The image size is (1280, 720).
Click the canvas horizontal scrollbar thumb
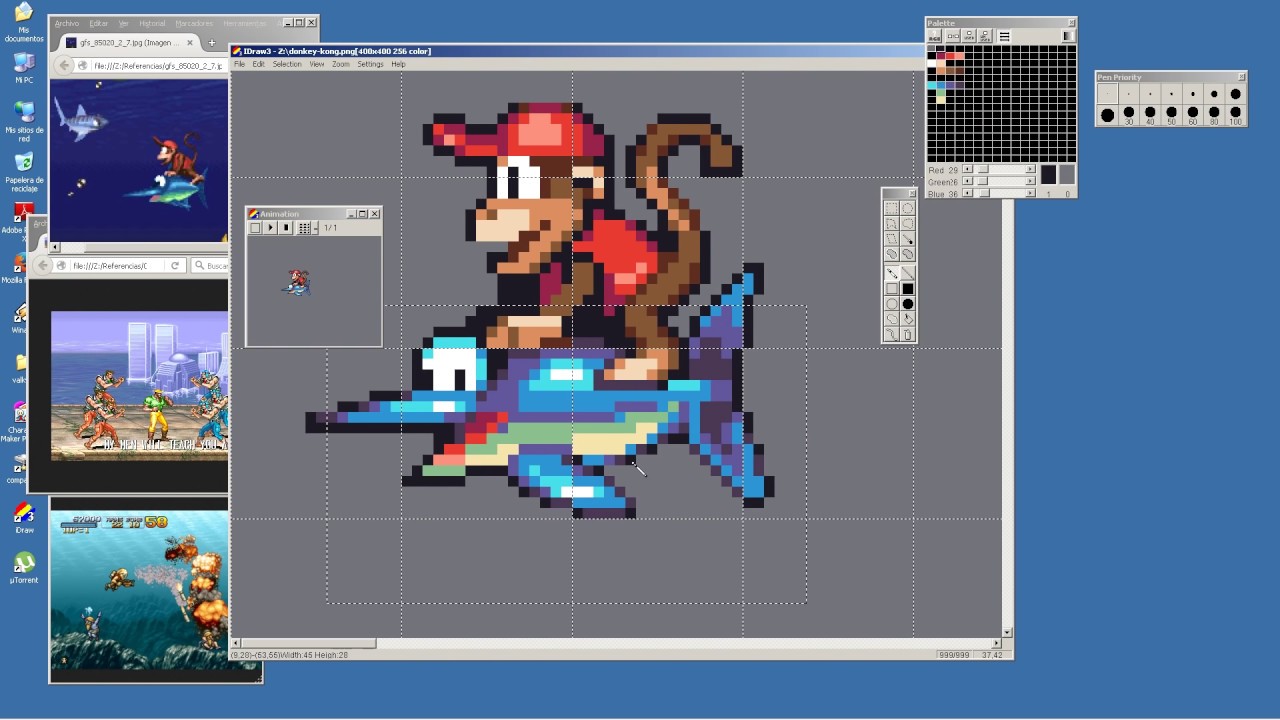point(309,643)
